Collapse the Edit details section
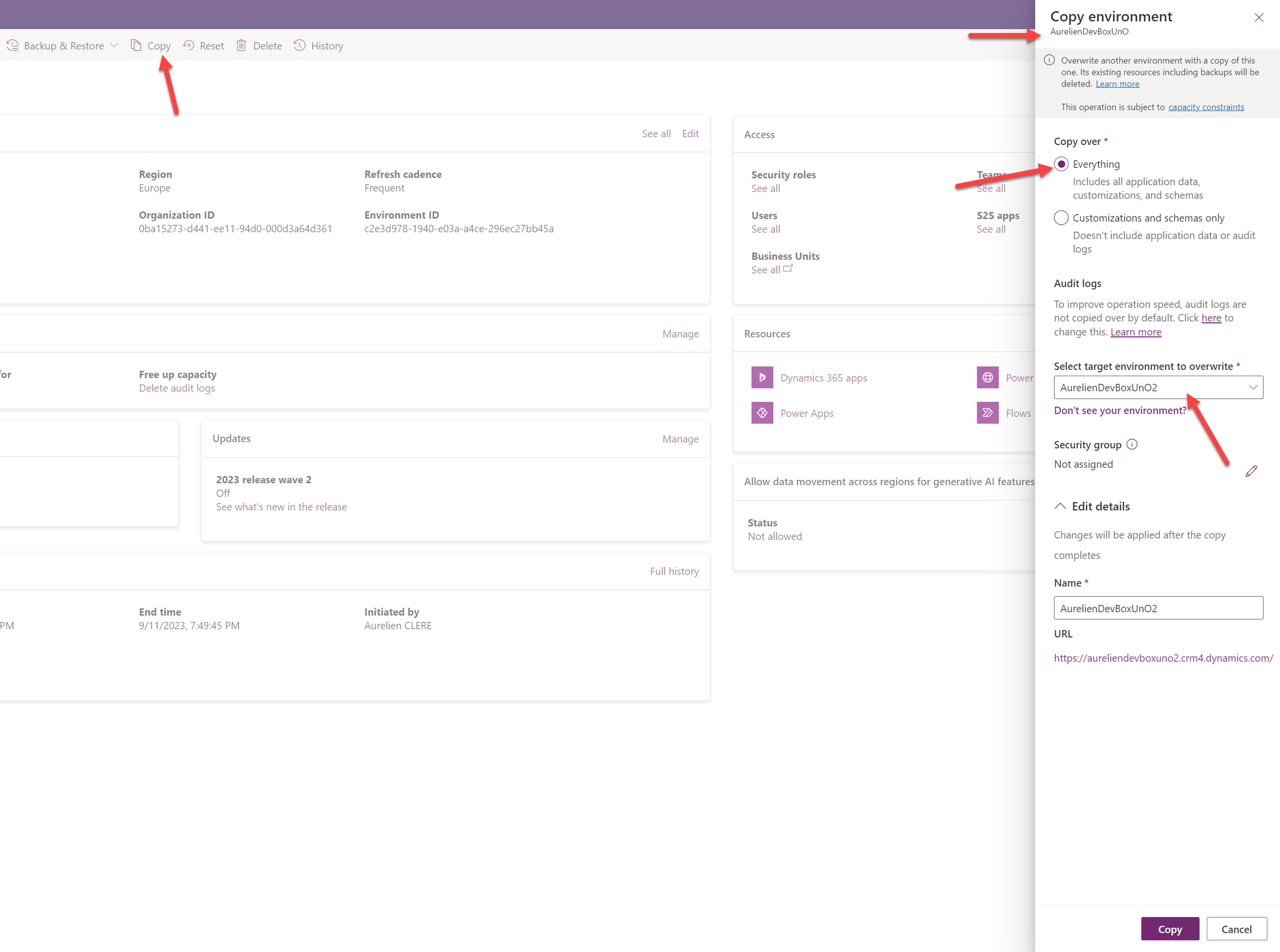Screen dimensions: 1280x952 click(x=1060, y=506)
